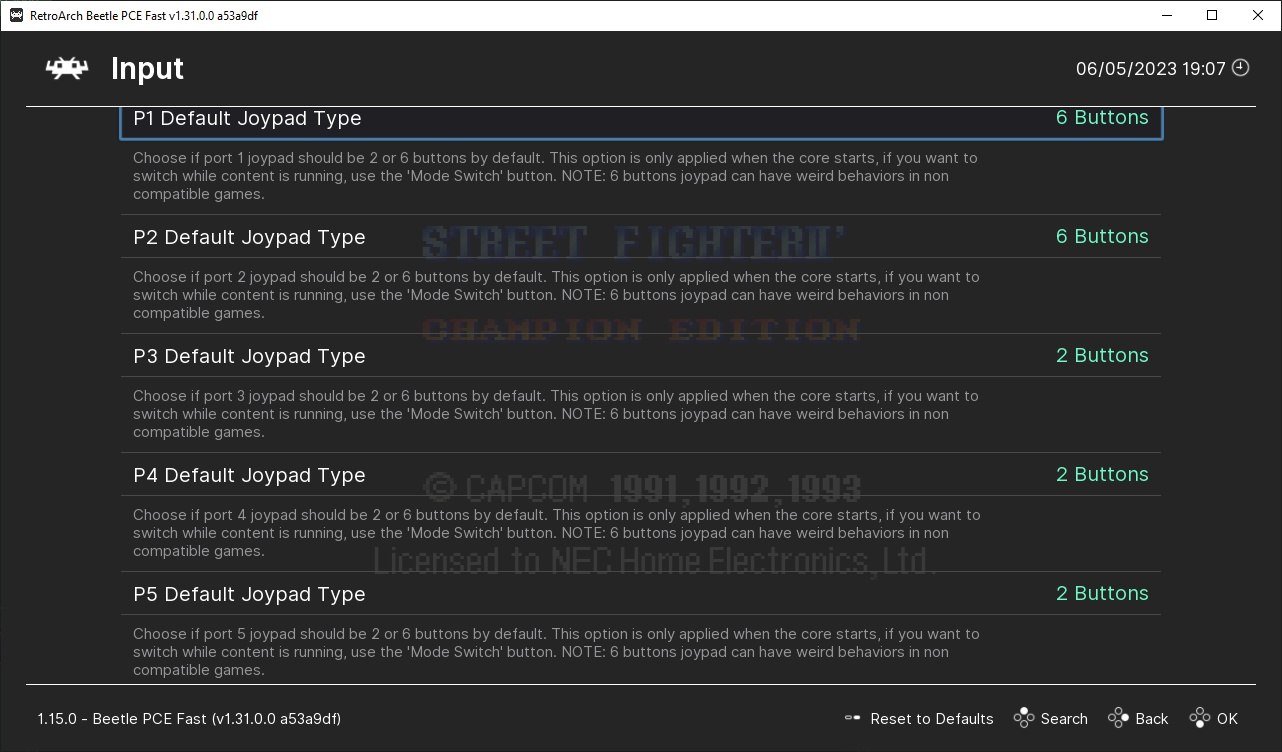Click the clock icon beside the date
Viewport: 1282px width, 752px height.
[1240, 66]
